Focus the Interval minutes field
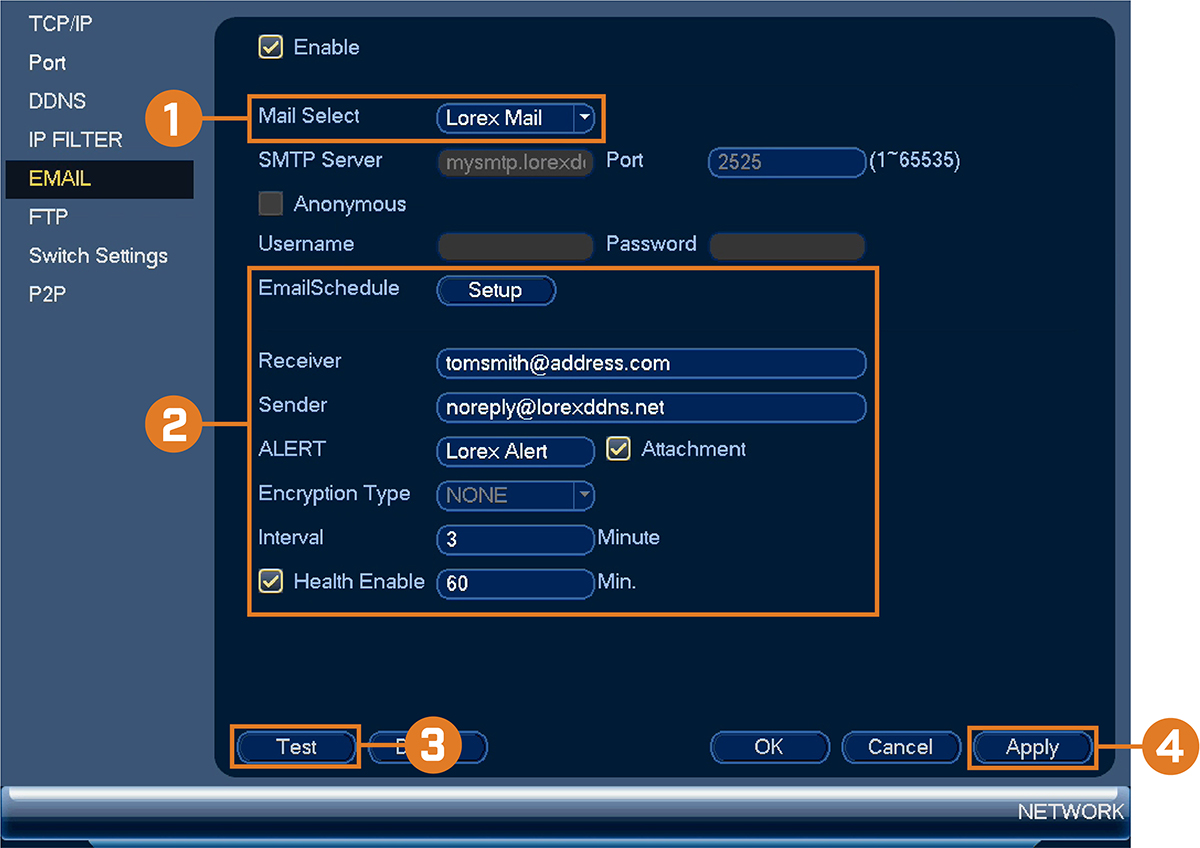This screenshot has height=848, width=1200. (516, 539)
